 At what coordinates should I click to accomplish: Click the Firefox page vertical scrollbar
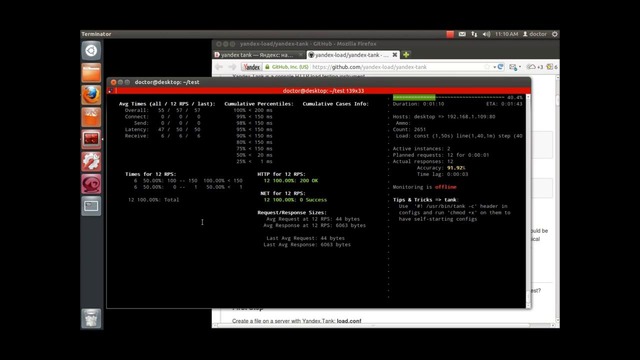(x=557, y=198)
